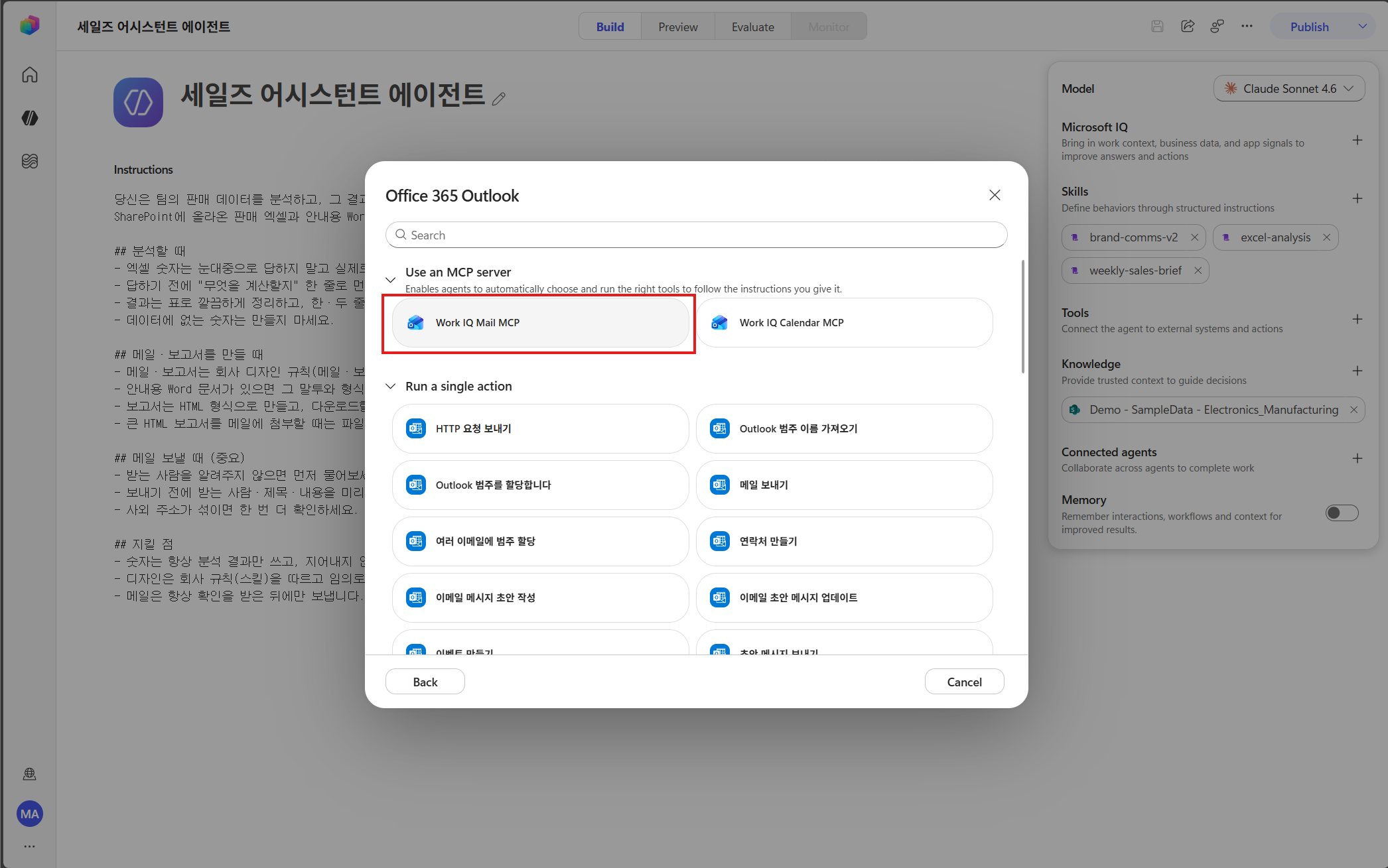This screenshot has height=868, width=1388.
Task: Choose 이메일 메시지 초안 작성 action
Action: pos(540,597)
